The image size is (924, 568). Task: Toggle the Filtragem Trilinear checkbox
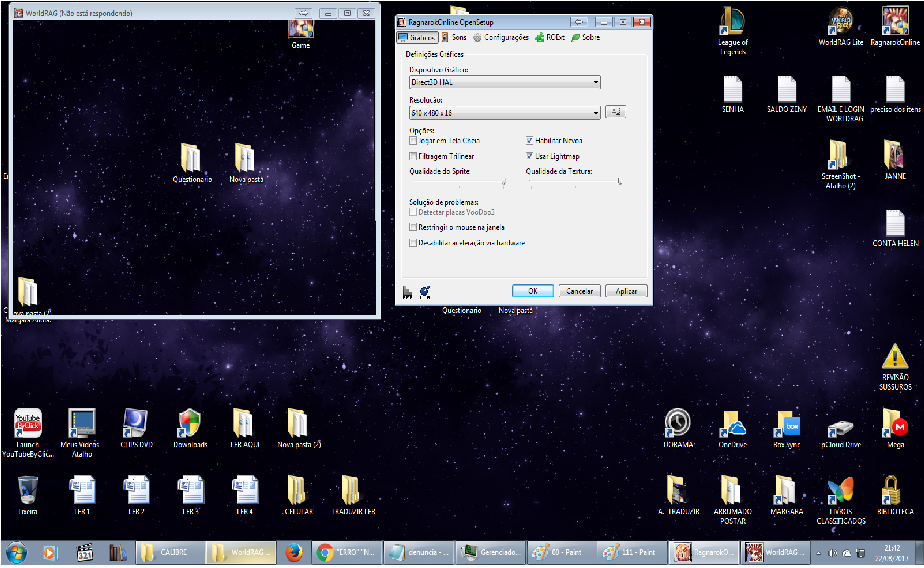(x=413, y=156)
